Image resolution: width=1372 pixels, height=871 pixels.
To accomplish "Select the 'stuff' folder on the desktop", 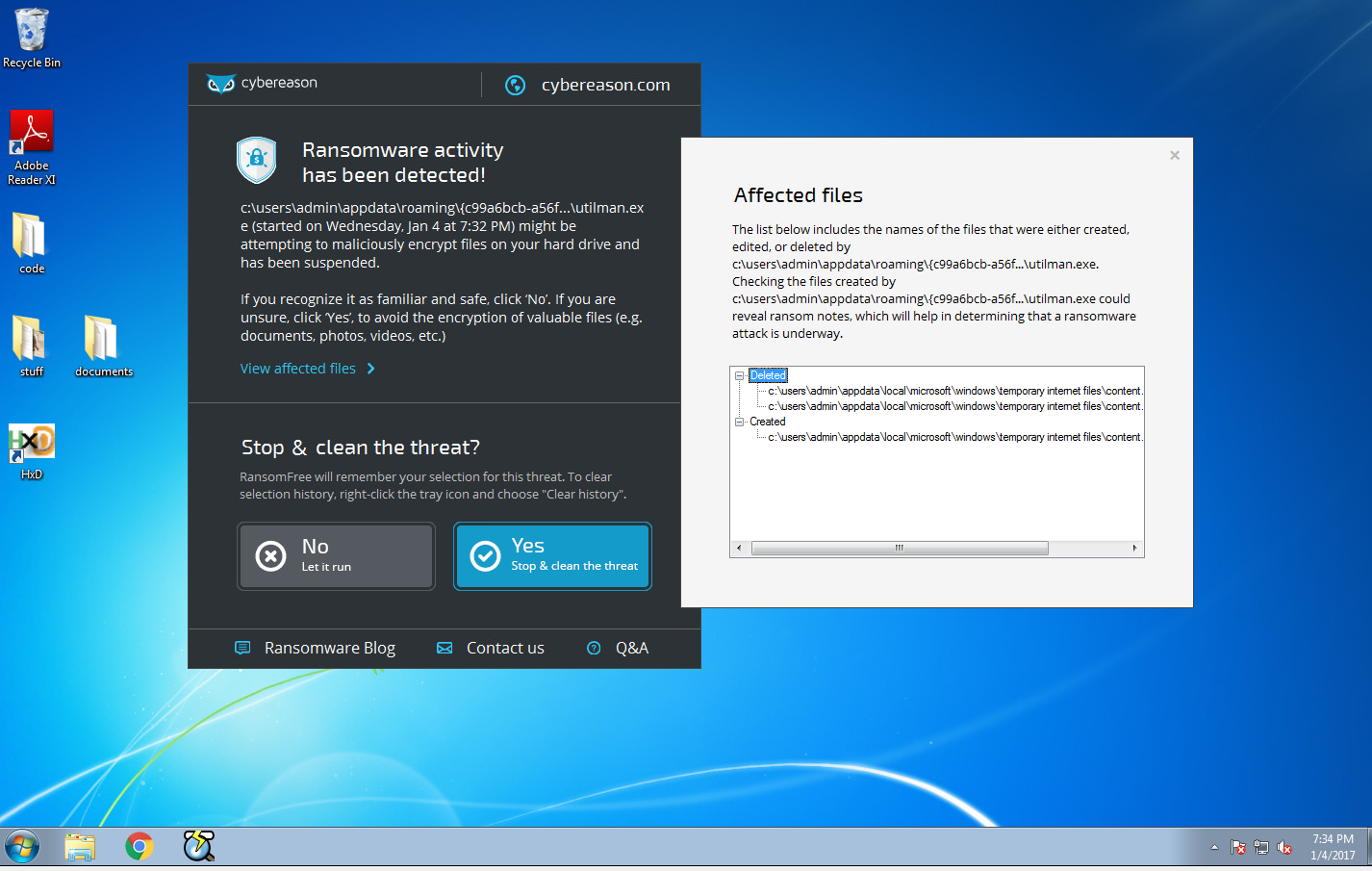I will point(32,346).
